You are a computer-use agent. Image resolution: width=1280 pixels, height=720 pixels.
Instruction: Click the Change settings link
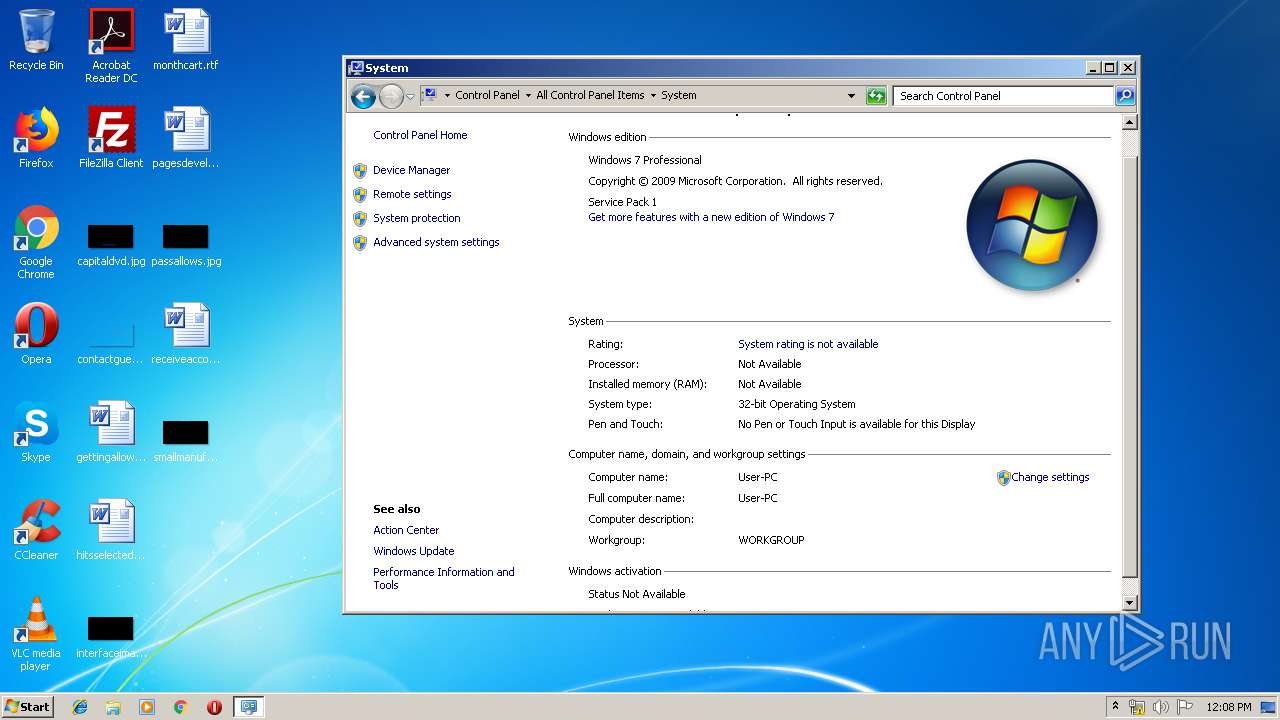[x=1050, y=477]
